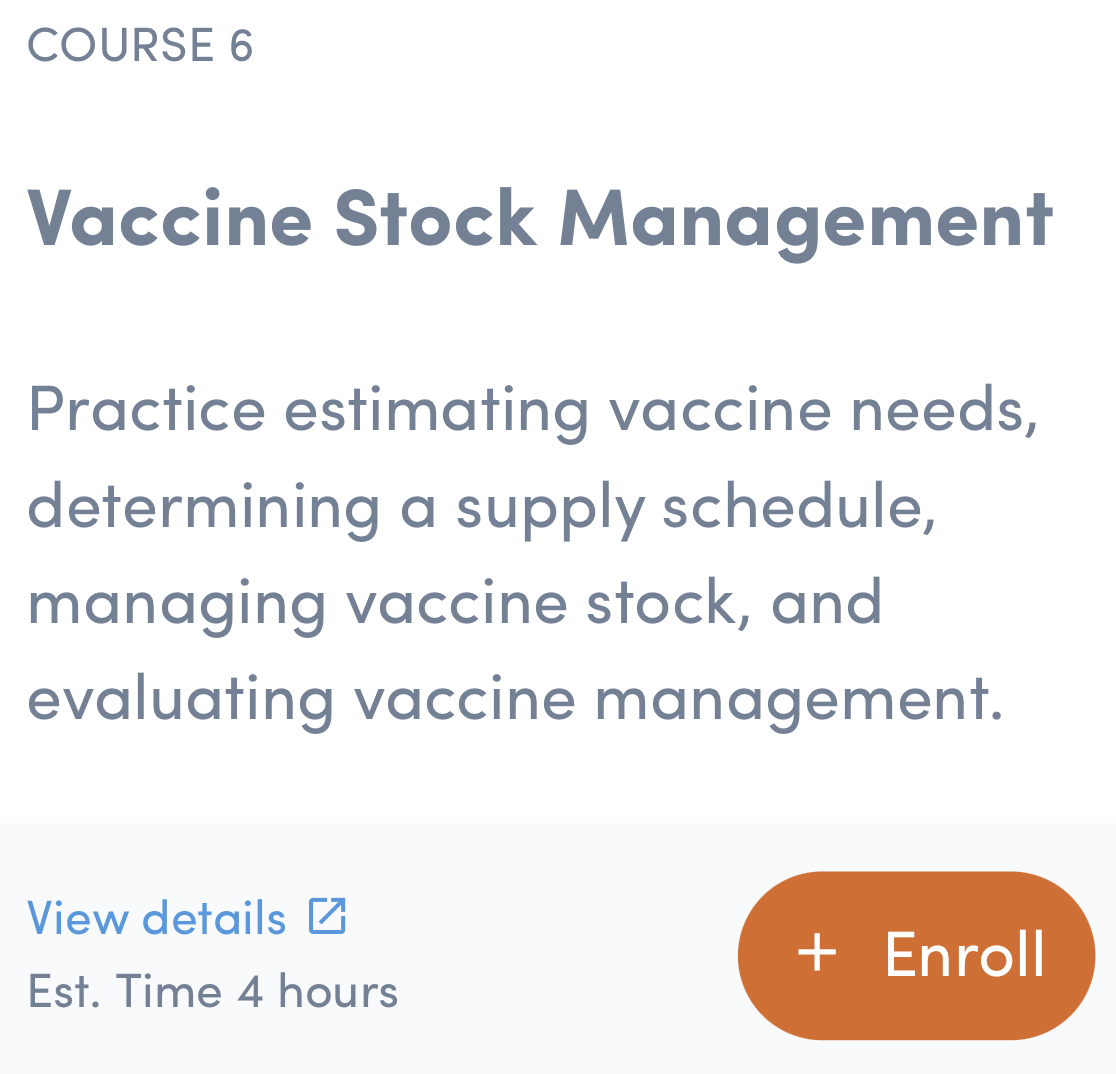Click the plus icon on the Enroll button
The image size is (1116, 1074).
pos(817,953)
